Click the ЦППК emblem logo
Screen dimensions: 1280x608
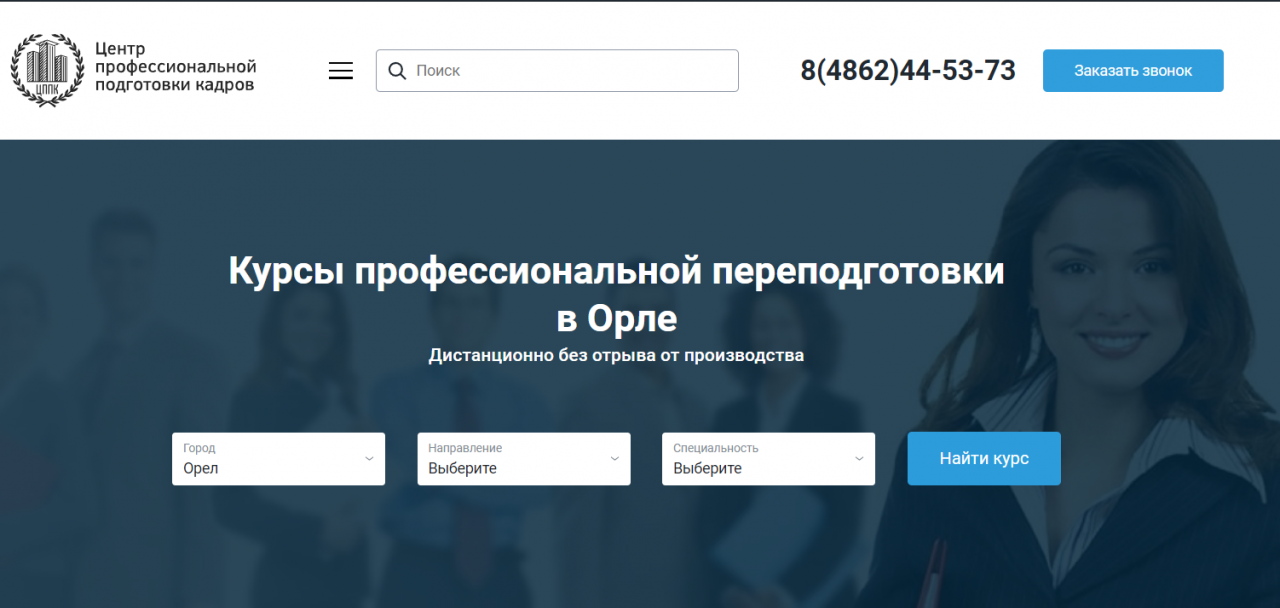click(46, 70)
